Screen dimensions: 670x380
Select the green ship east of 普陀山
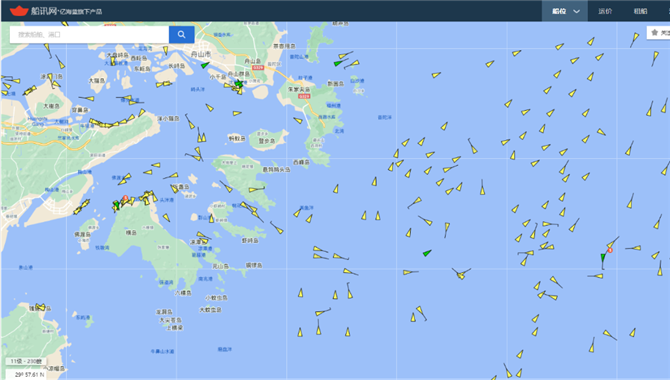(338, 63)
